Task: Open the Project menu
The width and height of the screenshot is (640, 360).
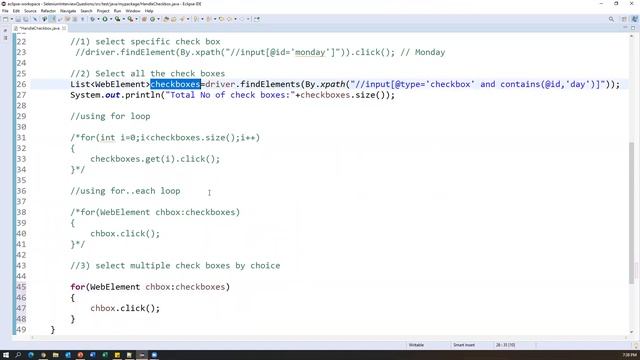Action: tap(103, 11)
